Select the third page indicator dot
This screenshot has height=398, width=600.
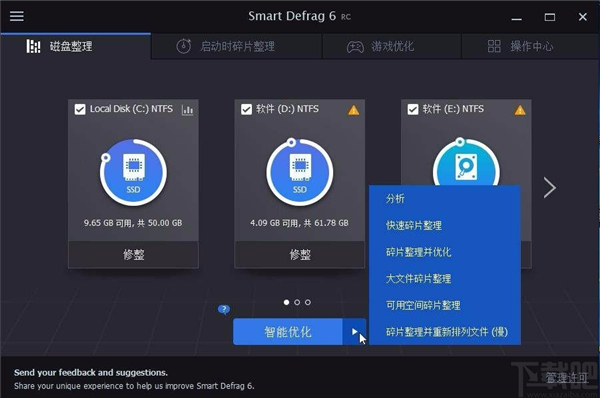tap(308, 302)
